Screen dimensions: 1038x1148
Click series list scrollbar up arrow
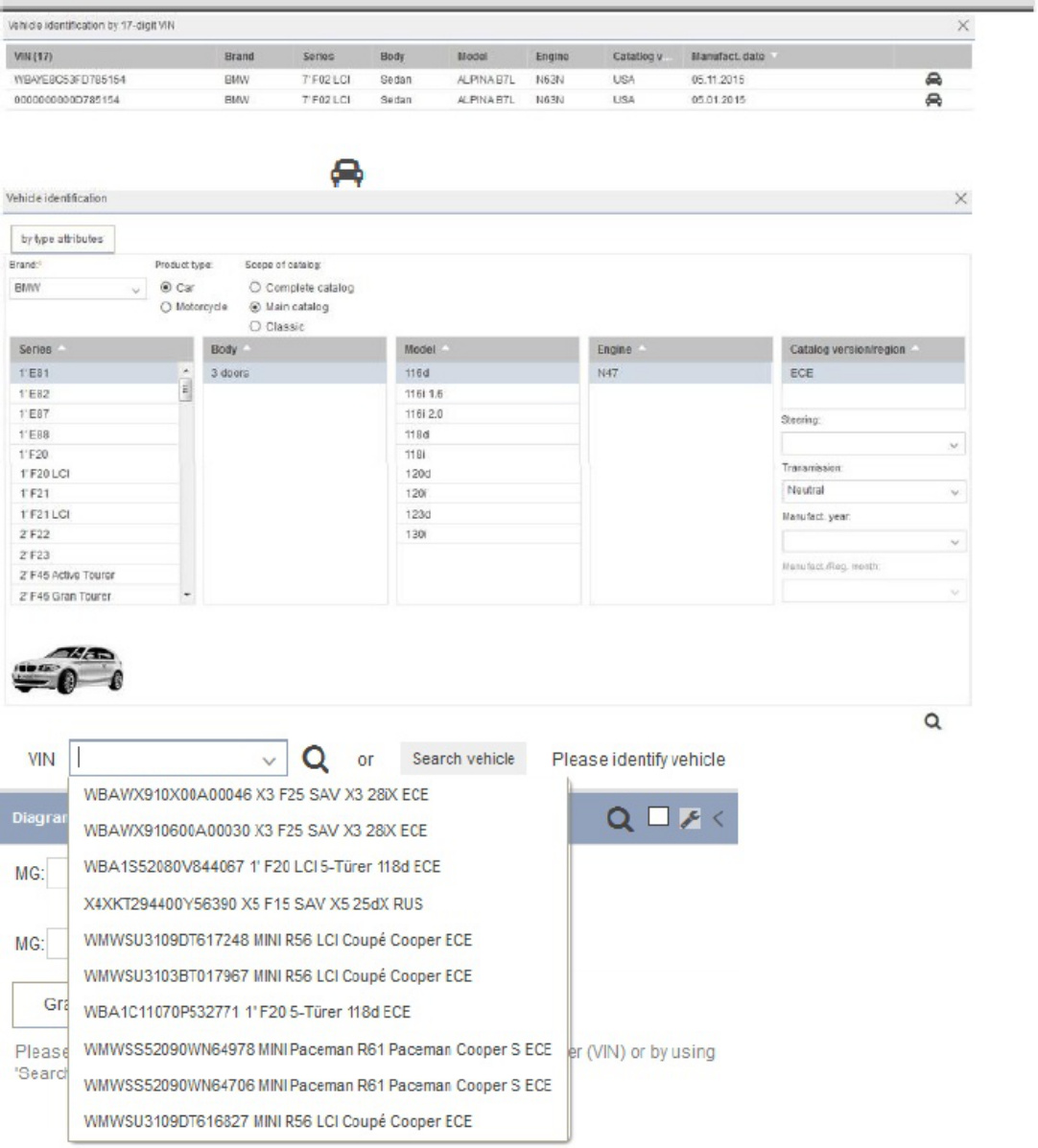(186, 372)
